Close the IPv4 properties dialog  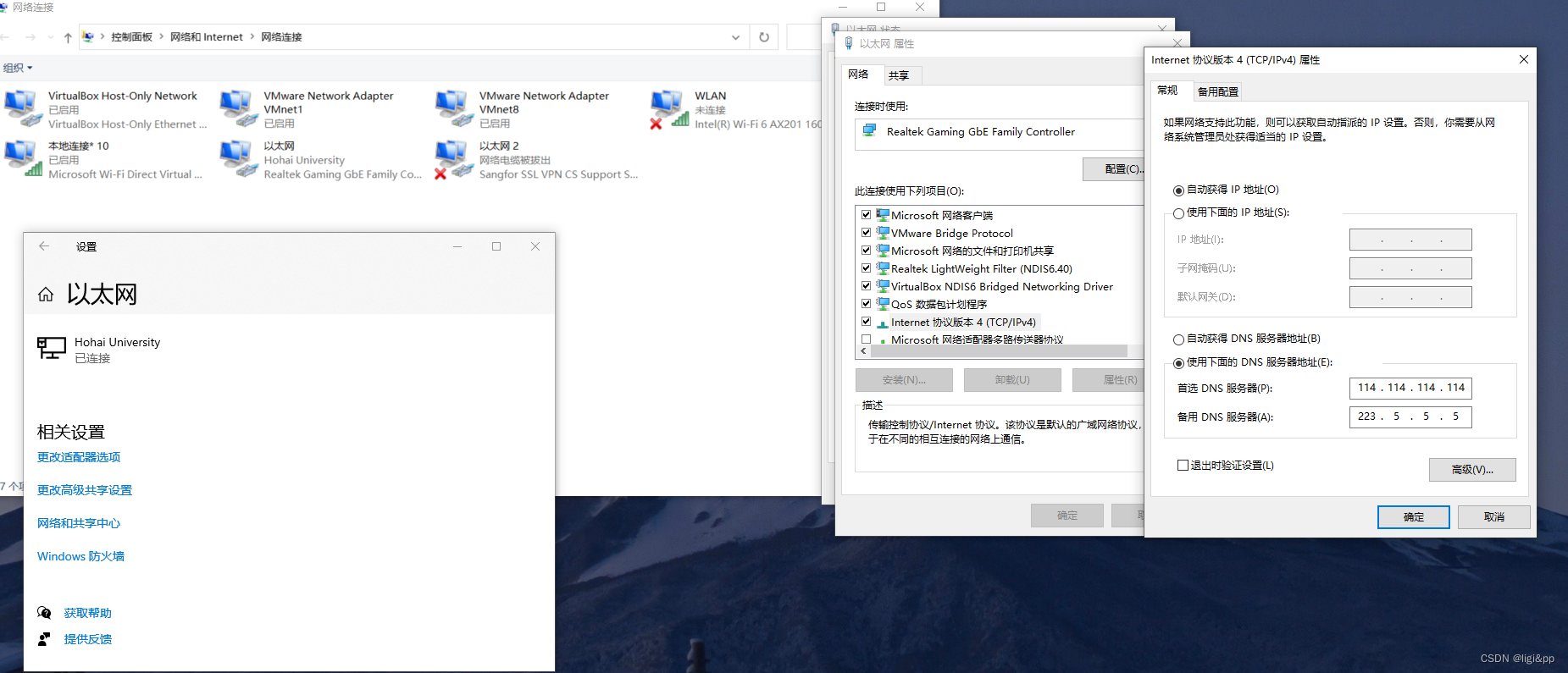point(1523,59)
